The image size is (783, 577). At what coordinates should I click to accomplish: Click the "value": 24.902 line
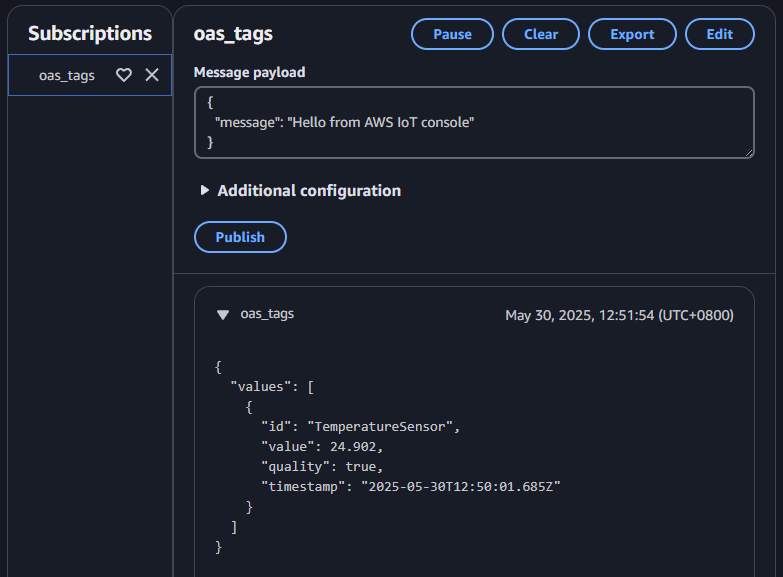pos(322,447)
